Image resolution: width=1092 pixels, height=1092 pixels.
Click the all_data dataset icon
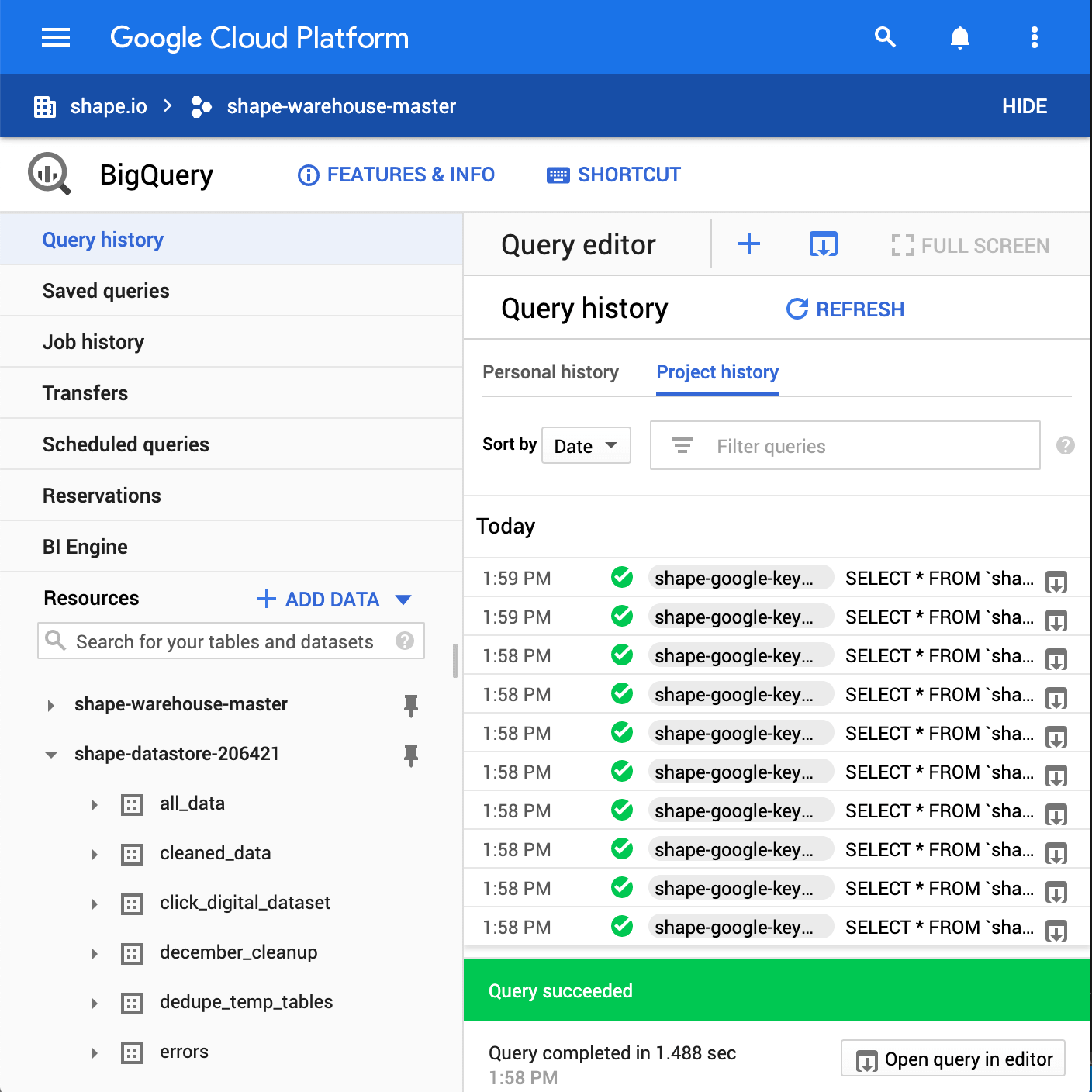tap(132, 804)
